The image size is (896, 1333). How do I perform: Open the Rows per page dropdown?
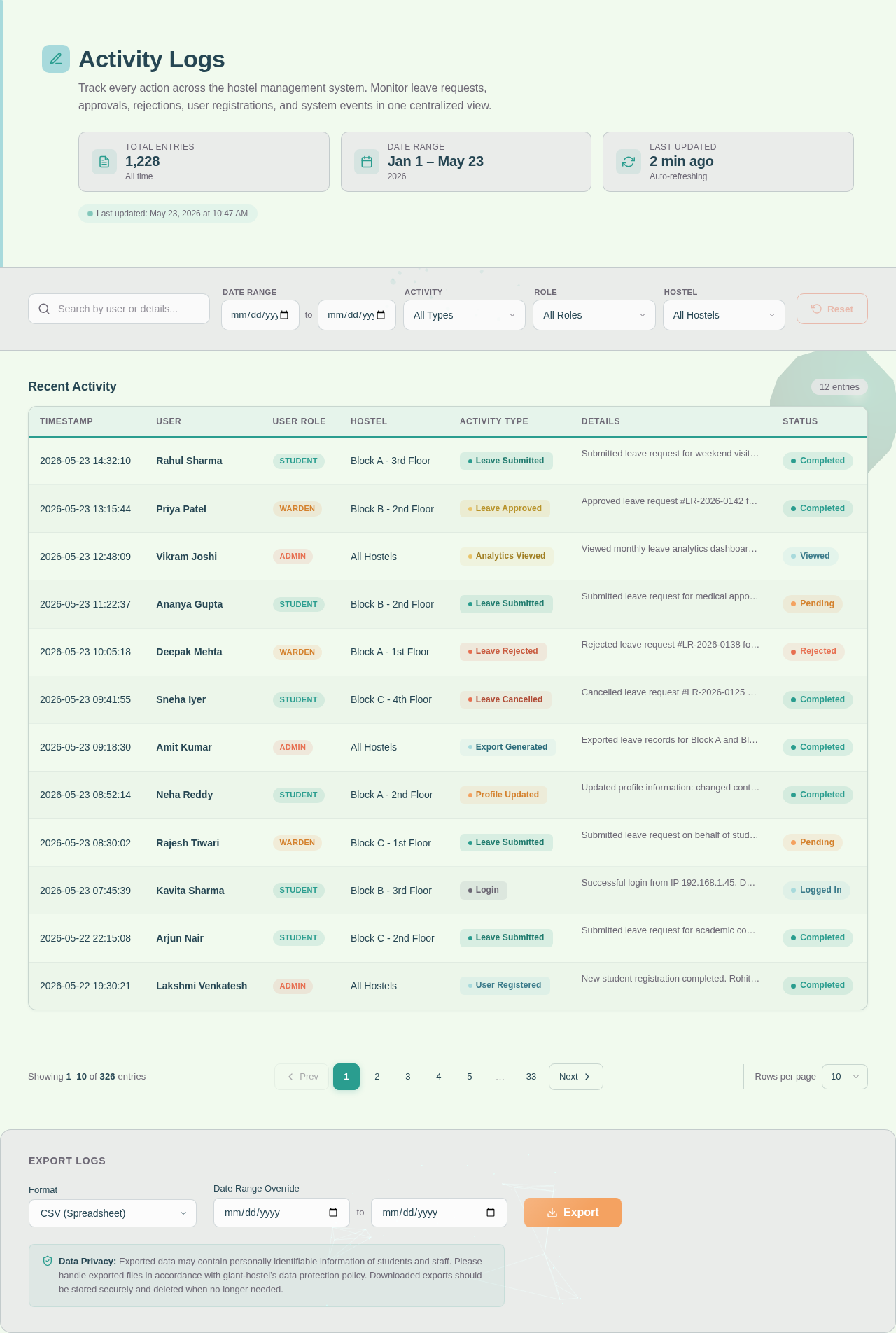[x=845, y=1077]
